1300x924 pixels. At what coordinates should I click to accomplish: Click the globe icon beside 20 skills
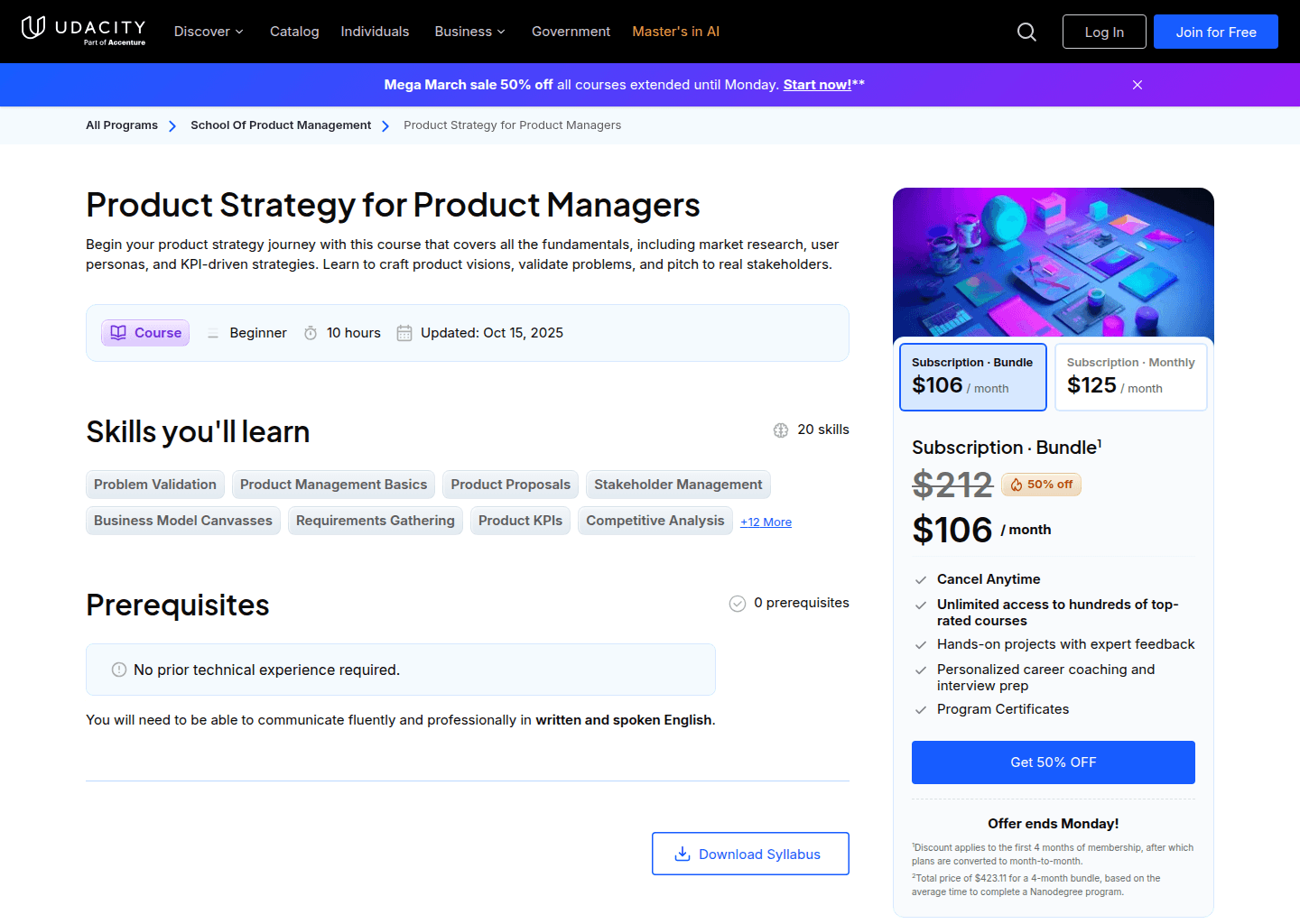point(780,430)
